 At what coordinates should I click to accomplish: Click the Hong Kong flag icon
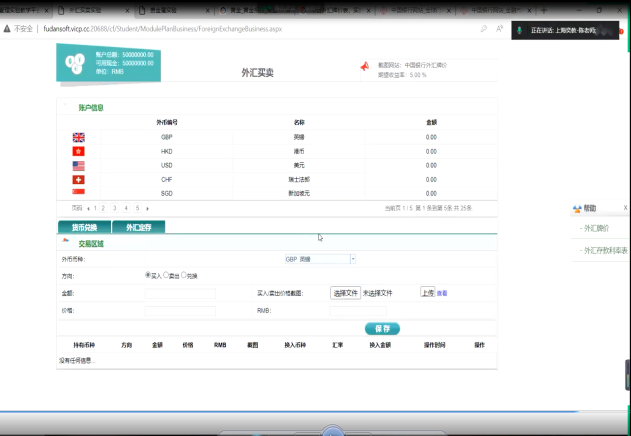click(x=79, y=151)
